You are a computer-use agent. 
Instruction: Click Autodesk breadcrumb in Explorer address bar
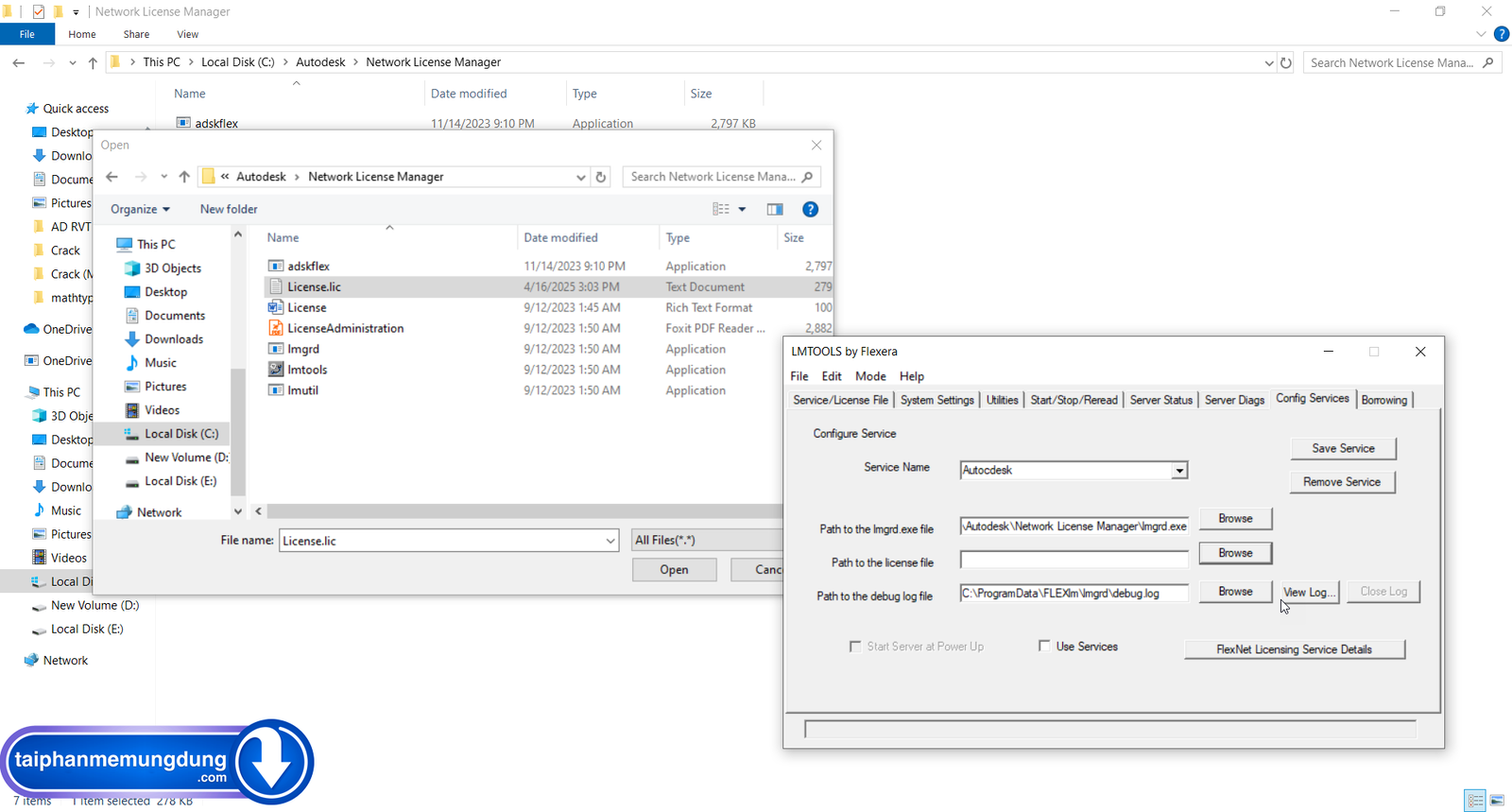click(320, 62)
